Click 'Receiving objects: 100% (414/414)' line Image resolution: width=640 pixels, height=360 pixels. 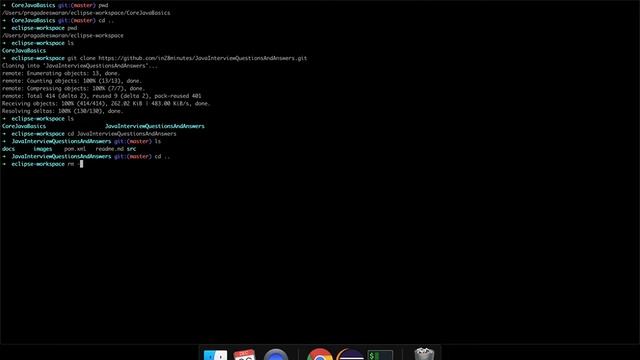[106, 104]
